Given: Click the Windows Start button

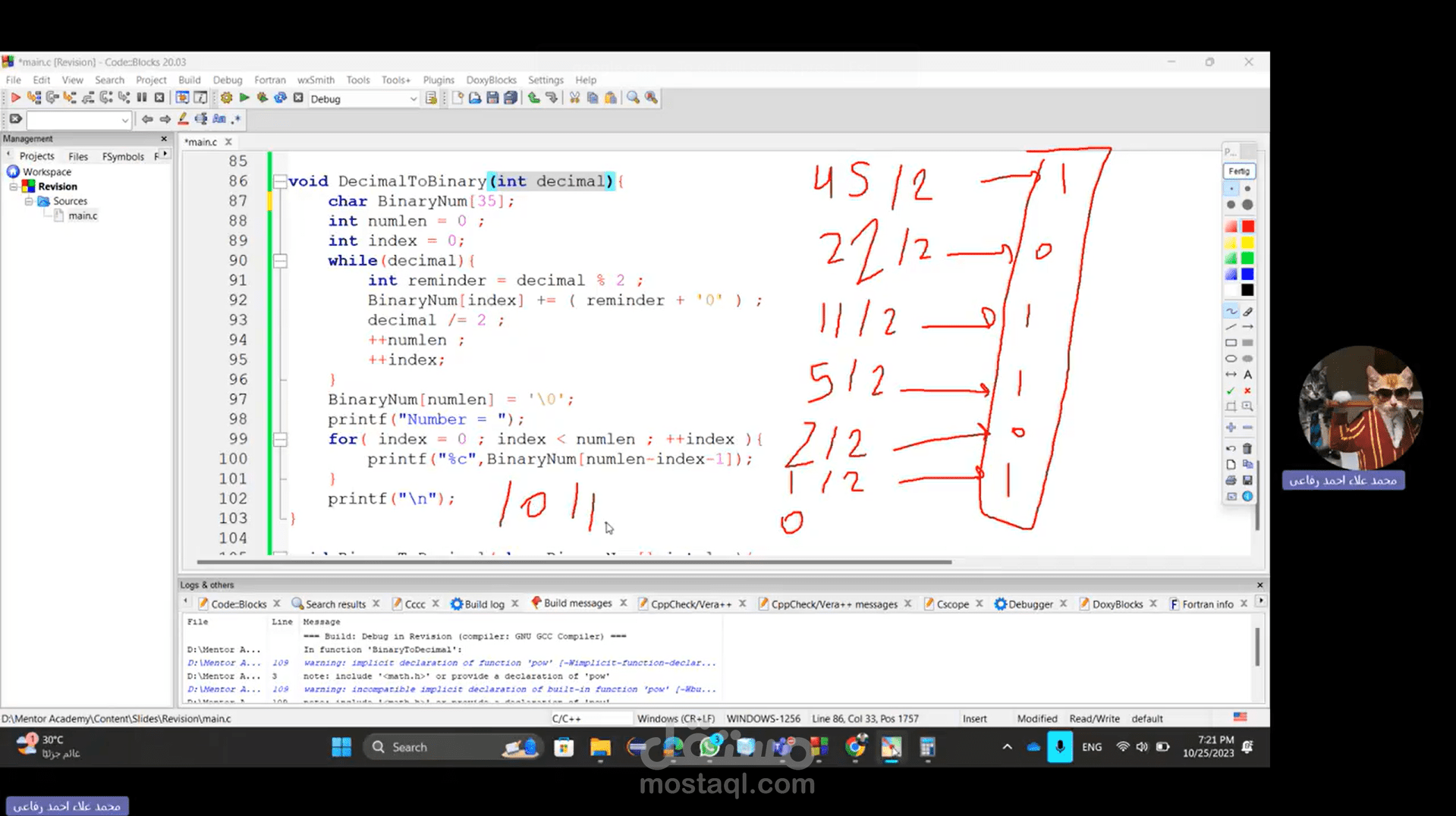Looking at the screenshot, I should (x=341, y=747).
